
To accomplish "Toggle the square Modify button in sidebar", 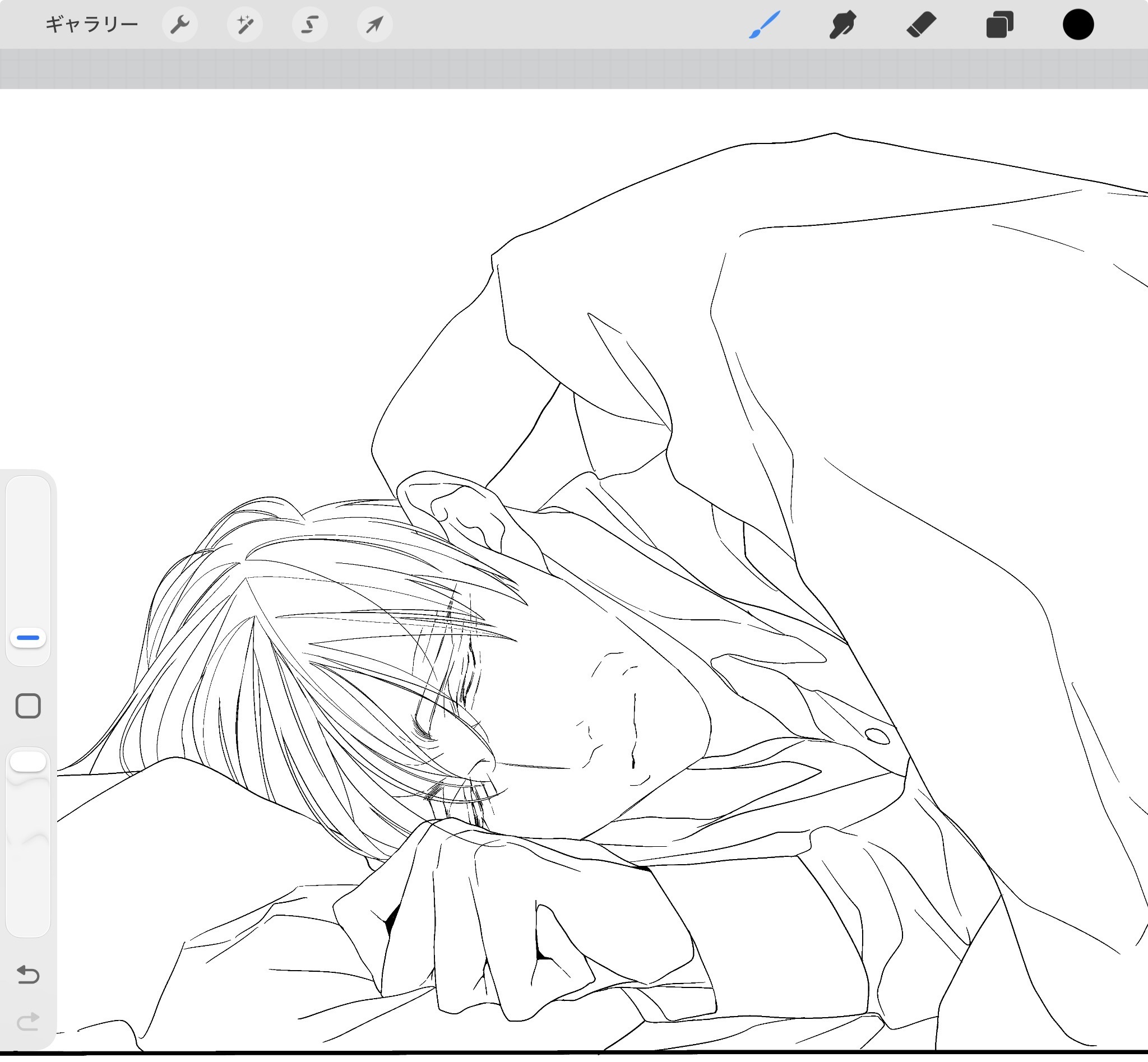I will [28, 706].
